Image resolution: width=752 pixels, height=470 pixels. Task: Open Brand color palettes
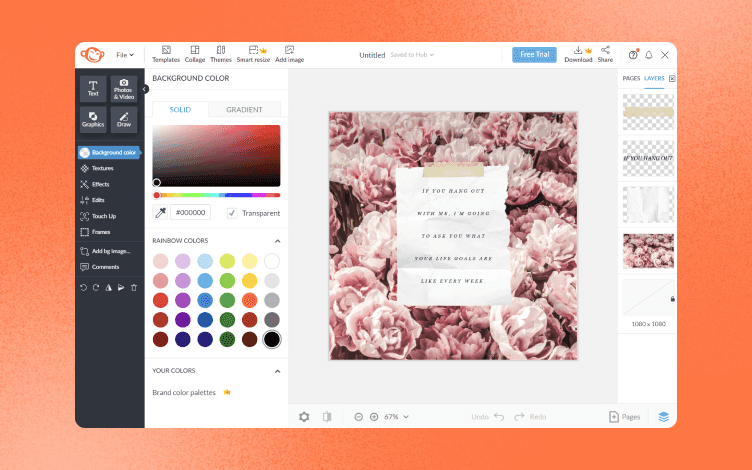[191, 392]
